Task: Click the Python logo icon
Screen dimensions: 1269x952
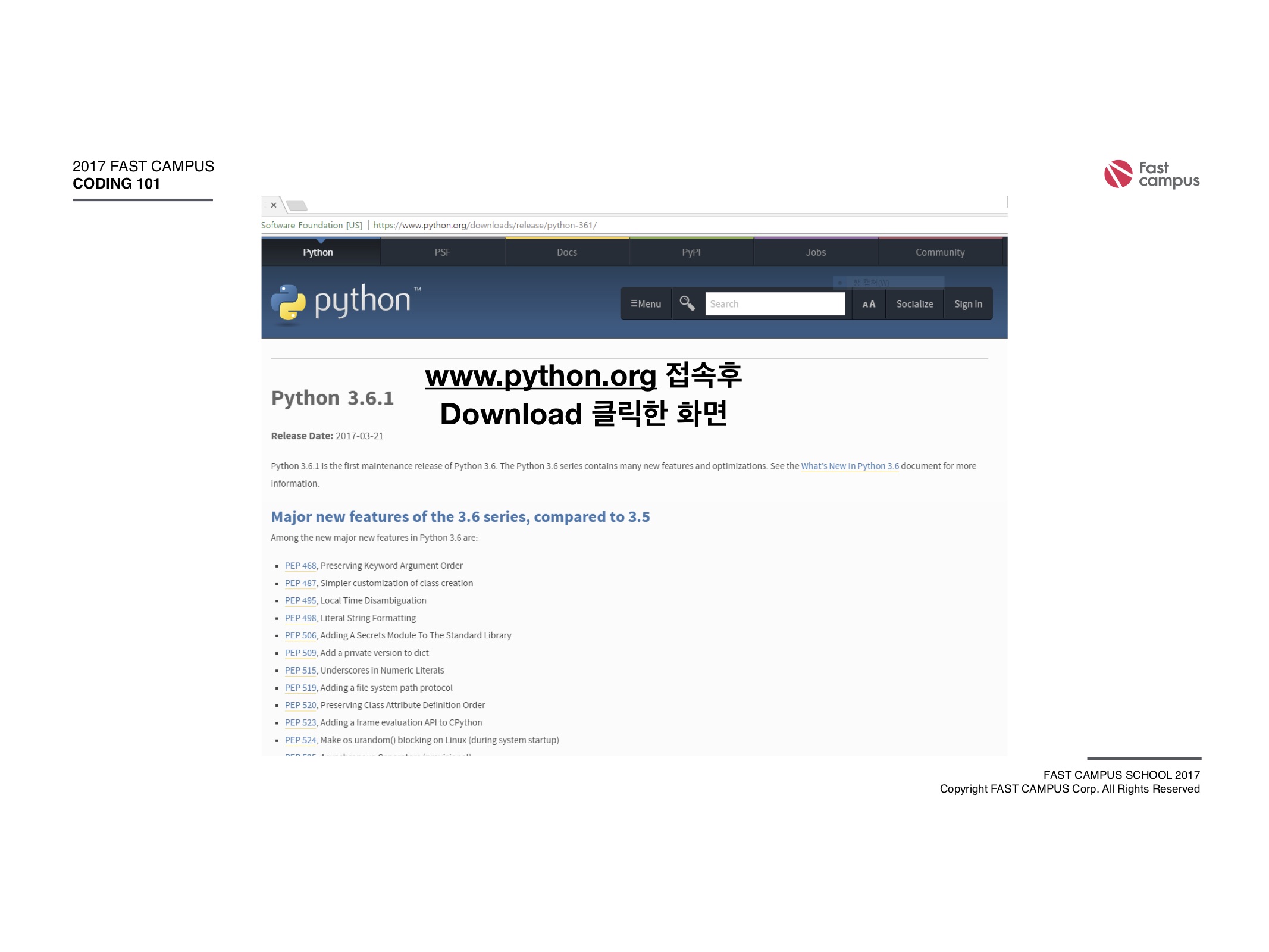Action: (289, 303)
